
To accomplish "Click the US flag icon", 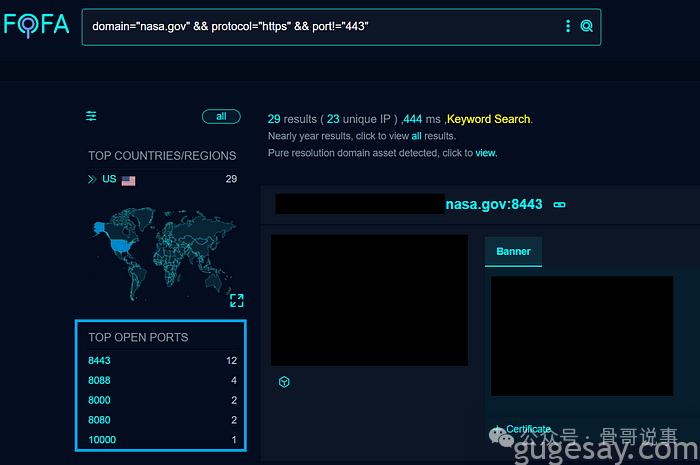I will (128, 180).
